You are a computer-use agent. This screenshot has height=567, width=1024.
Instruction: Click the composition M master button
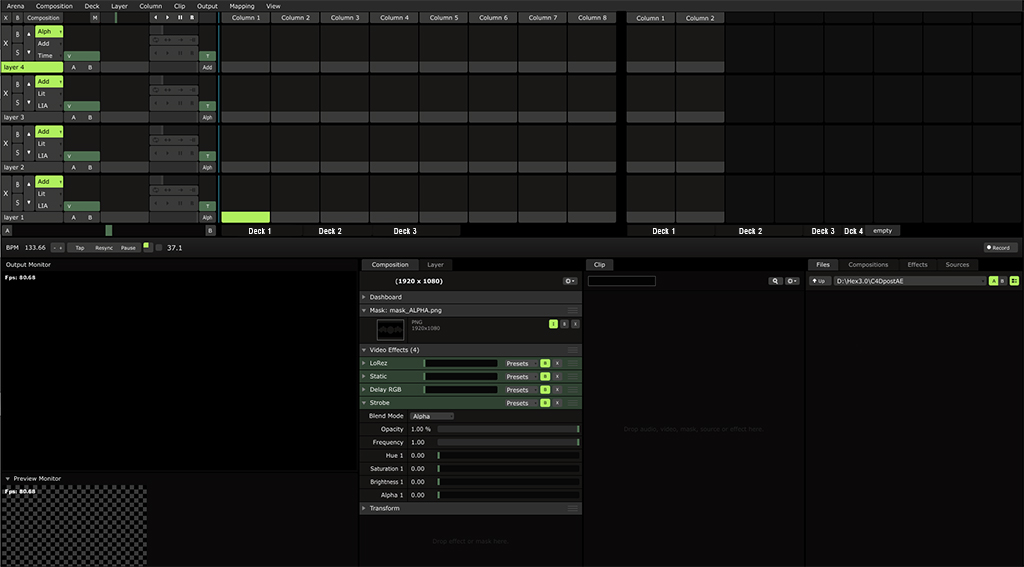[95, 18]
